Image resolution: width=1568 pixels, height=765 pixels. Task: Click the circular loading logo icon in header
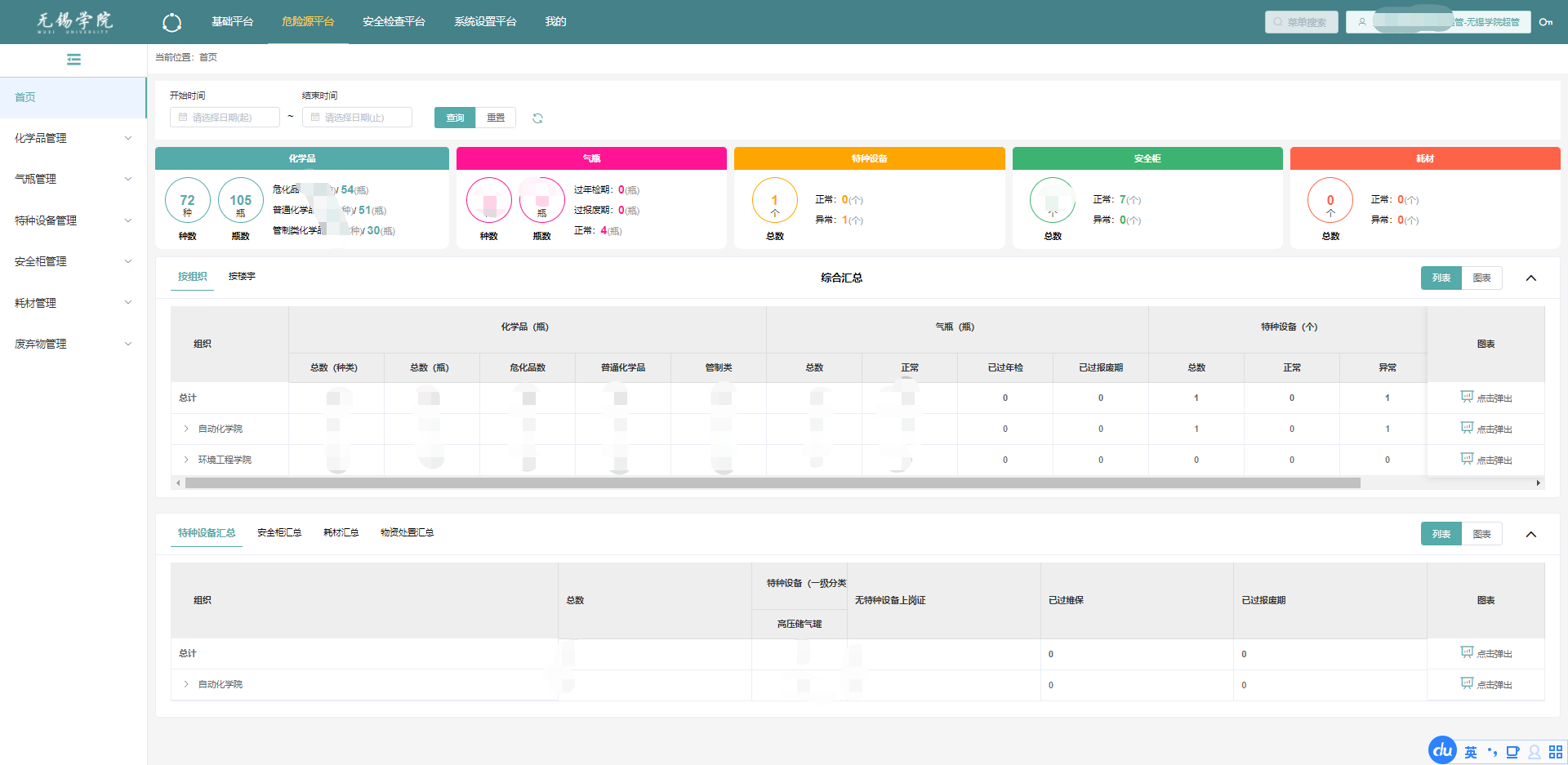171,23
